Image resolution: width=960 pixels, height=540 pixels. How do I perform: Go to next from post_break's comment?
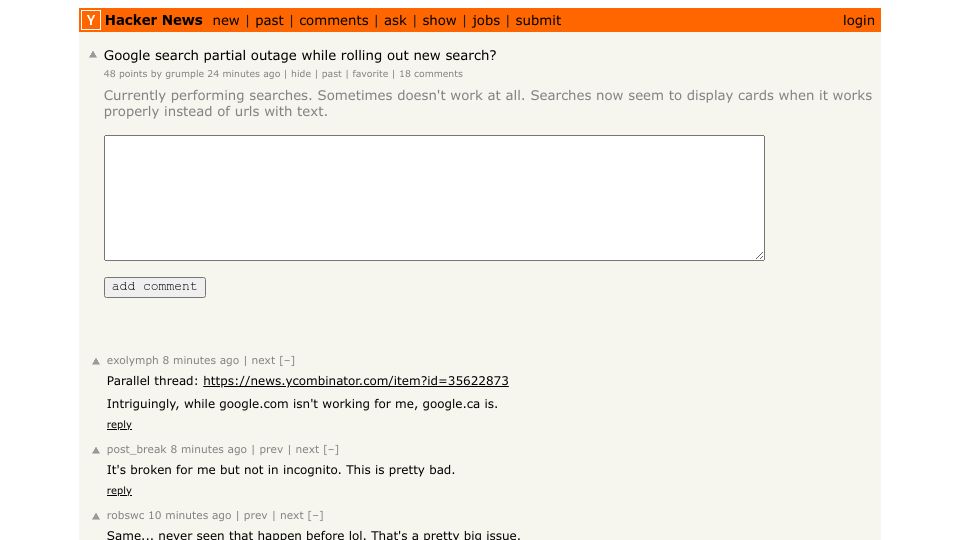coord(307,449)
